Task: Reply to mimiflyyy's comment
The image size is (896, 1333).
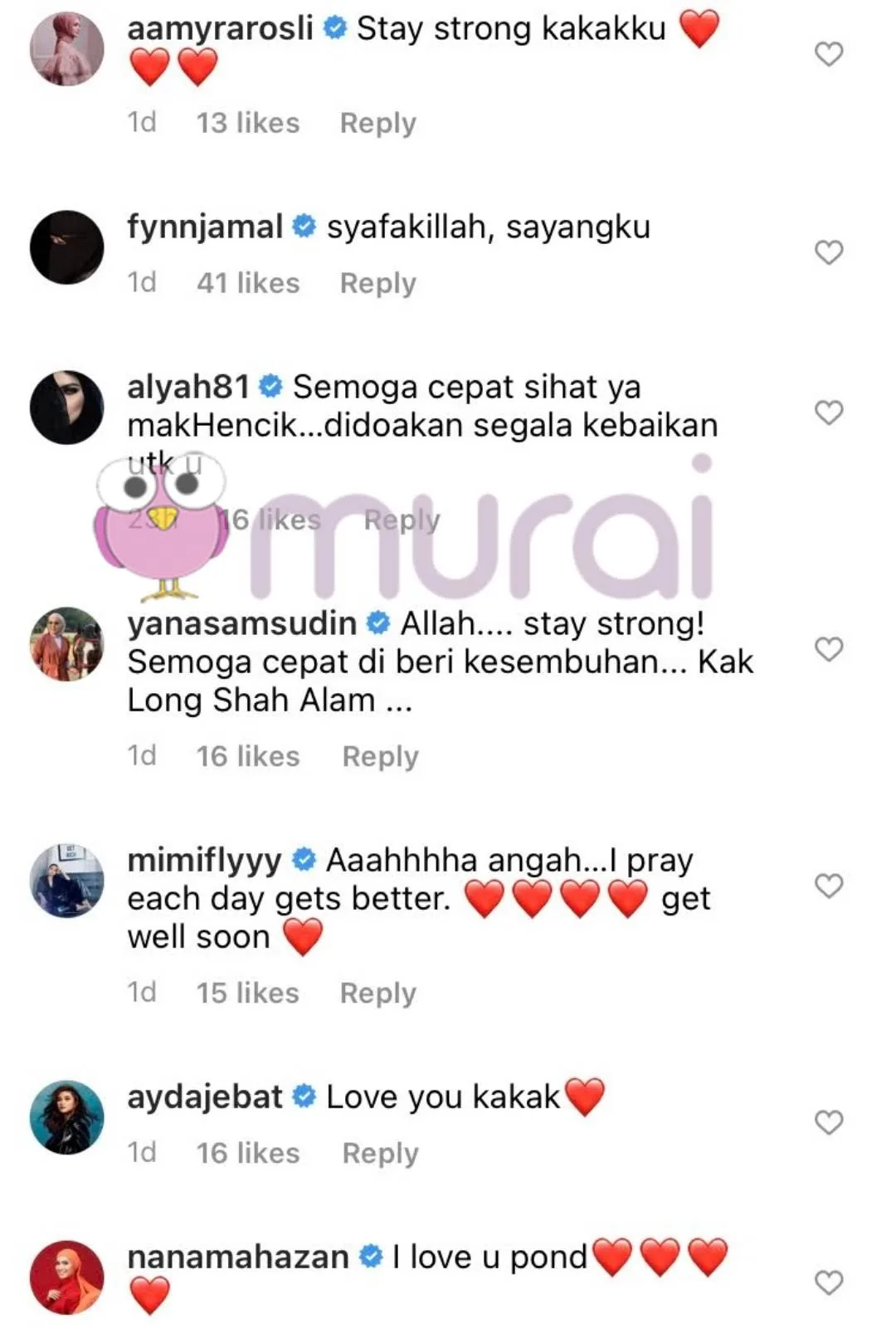Action: pos(377,993)
